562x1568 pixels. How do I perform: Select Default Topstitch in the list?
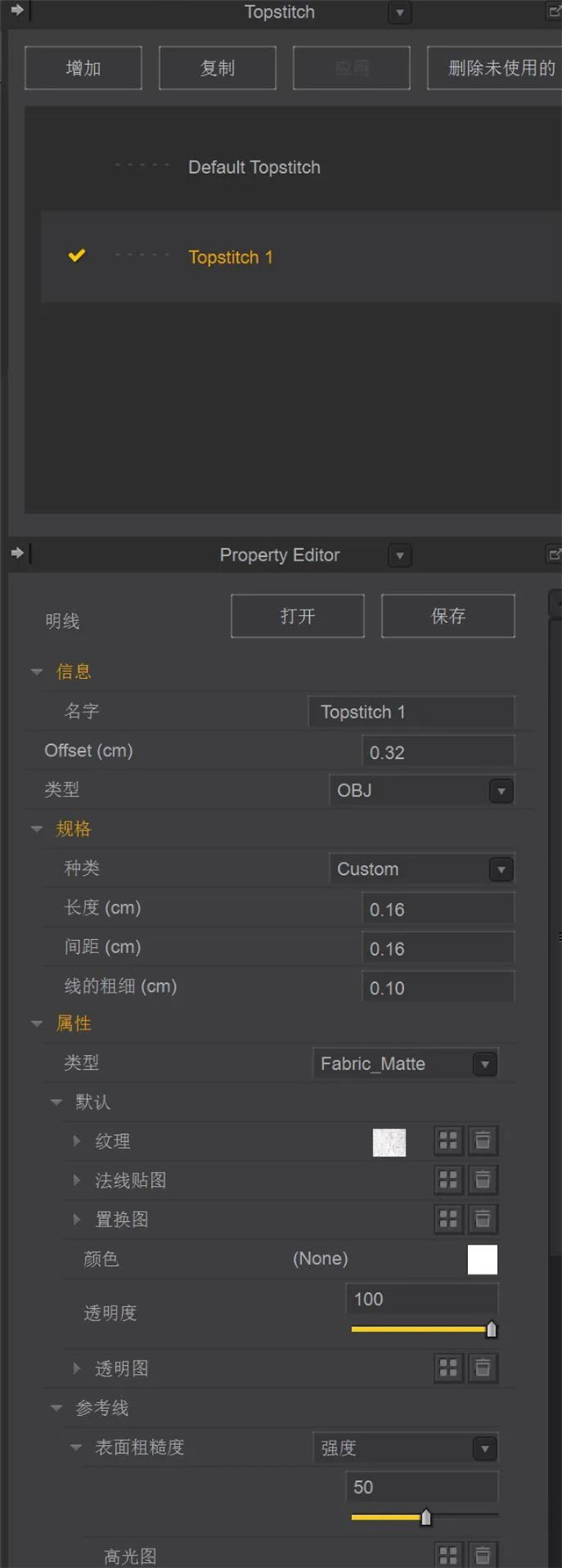[254, 167]
